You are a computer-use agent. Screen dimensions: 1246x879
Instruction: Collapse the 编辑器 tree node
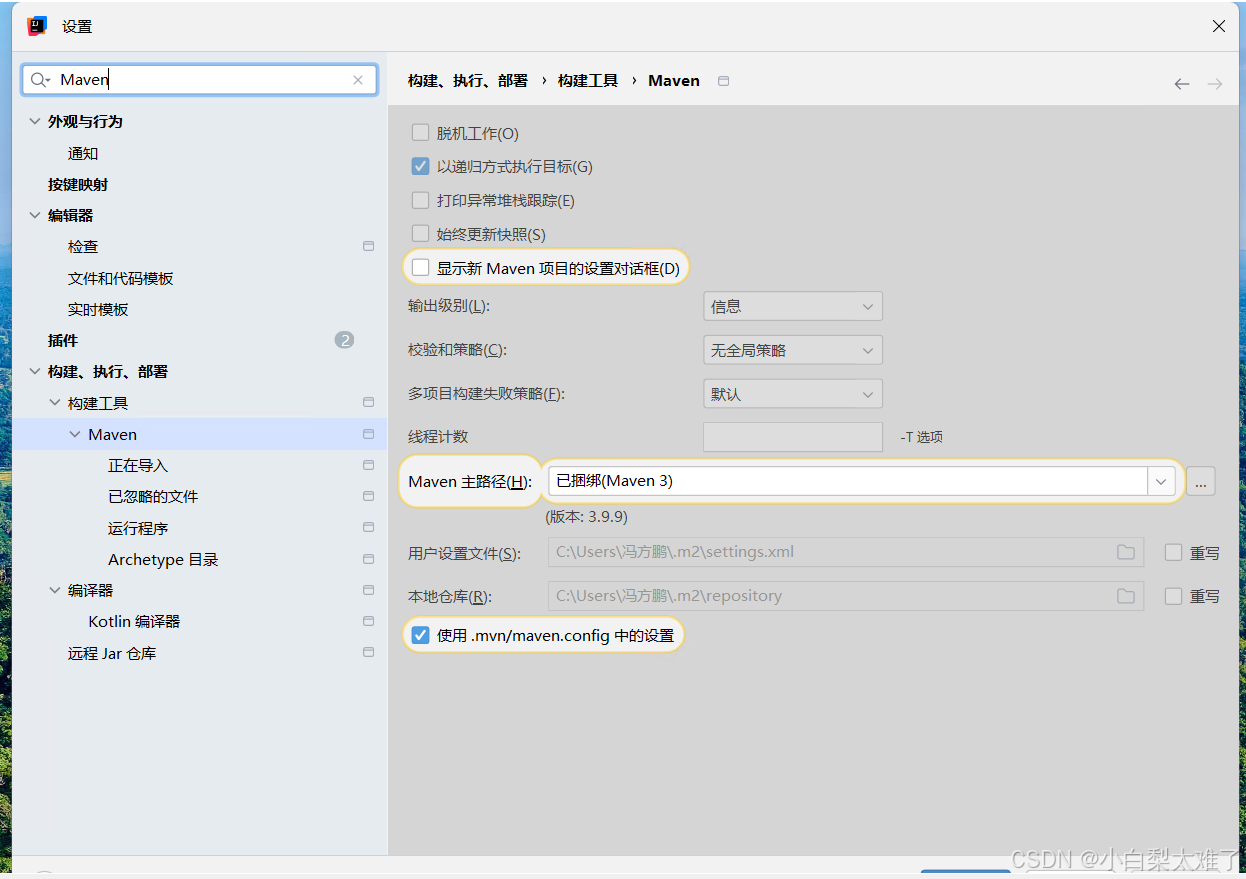point(35,215)
